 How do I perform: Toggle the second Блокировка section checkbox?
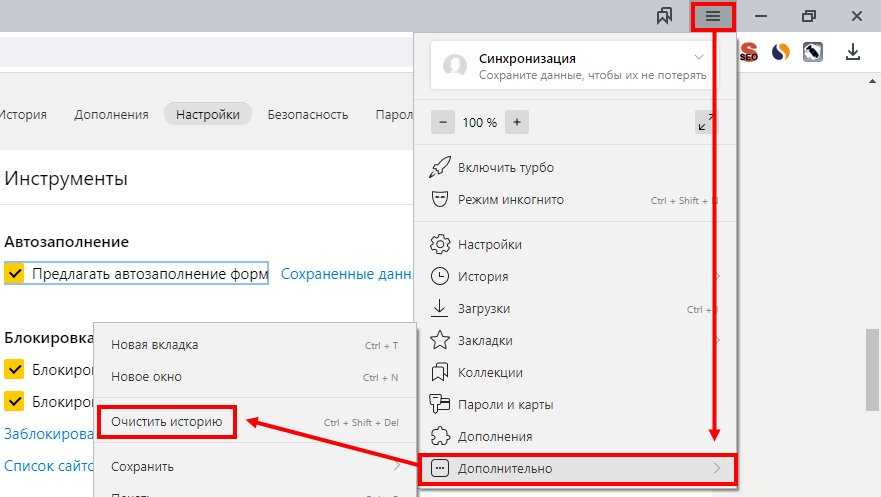[14, 402]
